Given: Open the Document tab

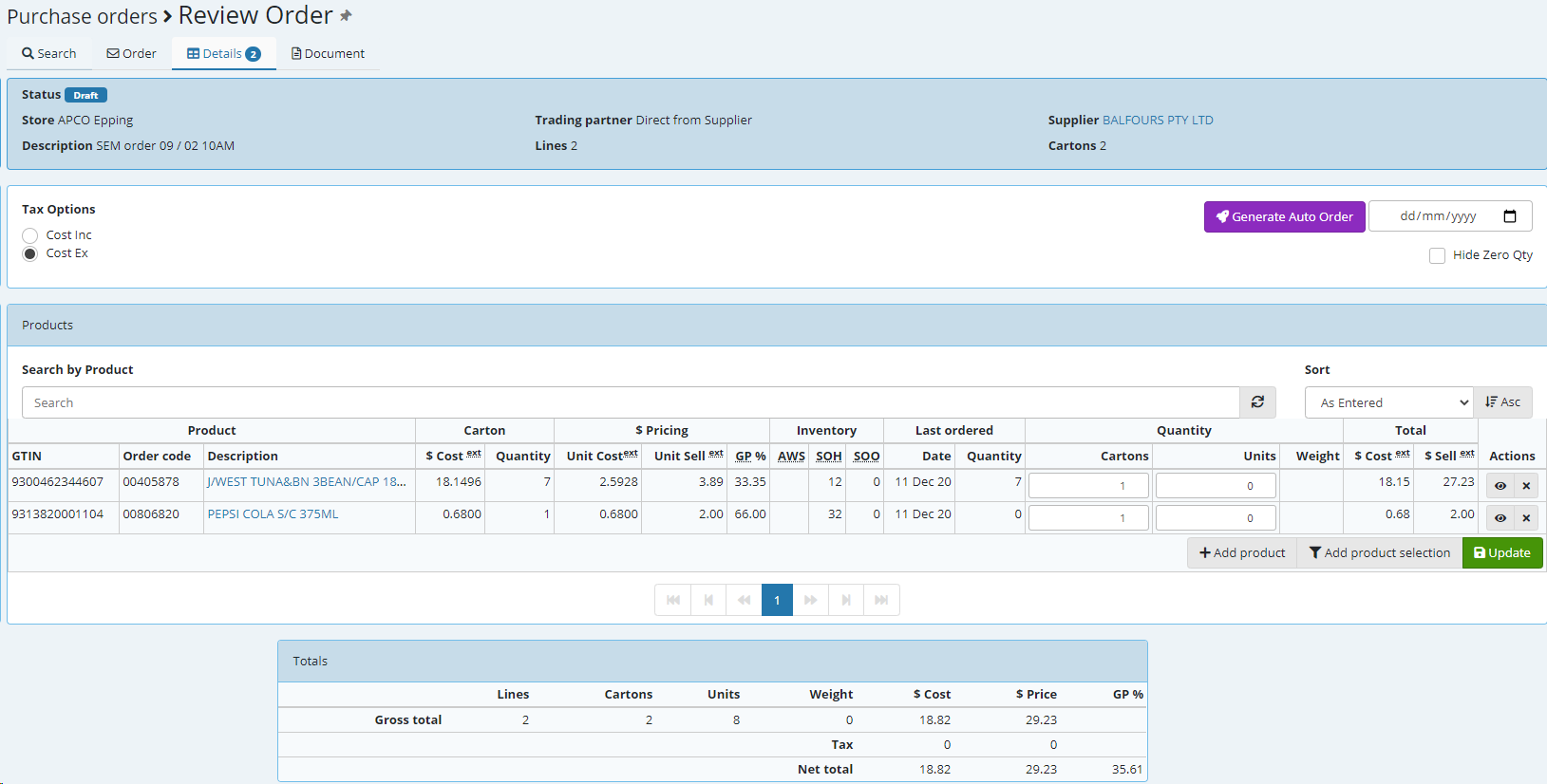Looking at the screenshot, I should [328, 53].
